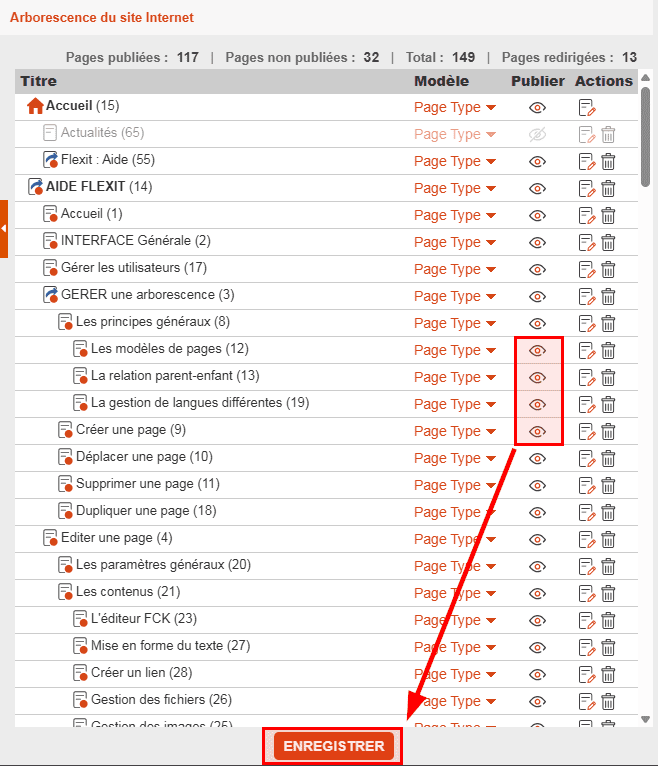Delete La relation parent-enfant page
658x766 pixels.
click(608, 377)
